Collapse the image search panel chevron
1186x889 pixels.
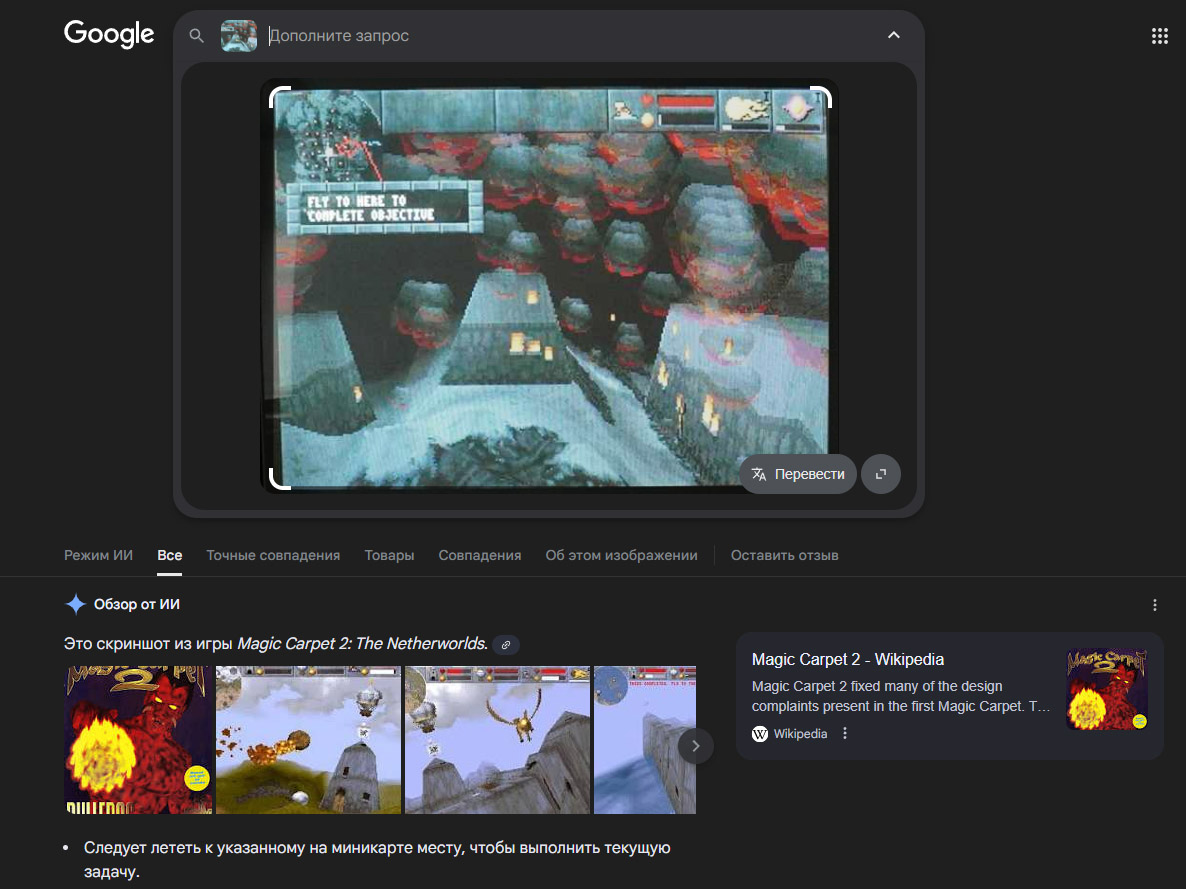tap(893, 36)
